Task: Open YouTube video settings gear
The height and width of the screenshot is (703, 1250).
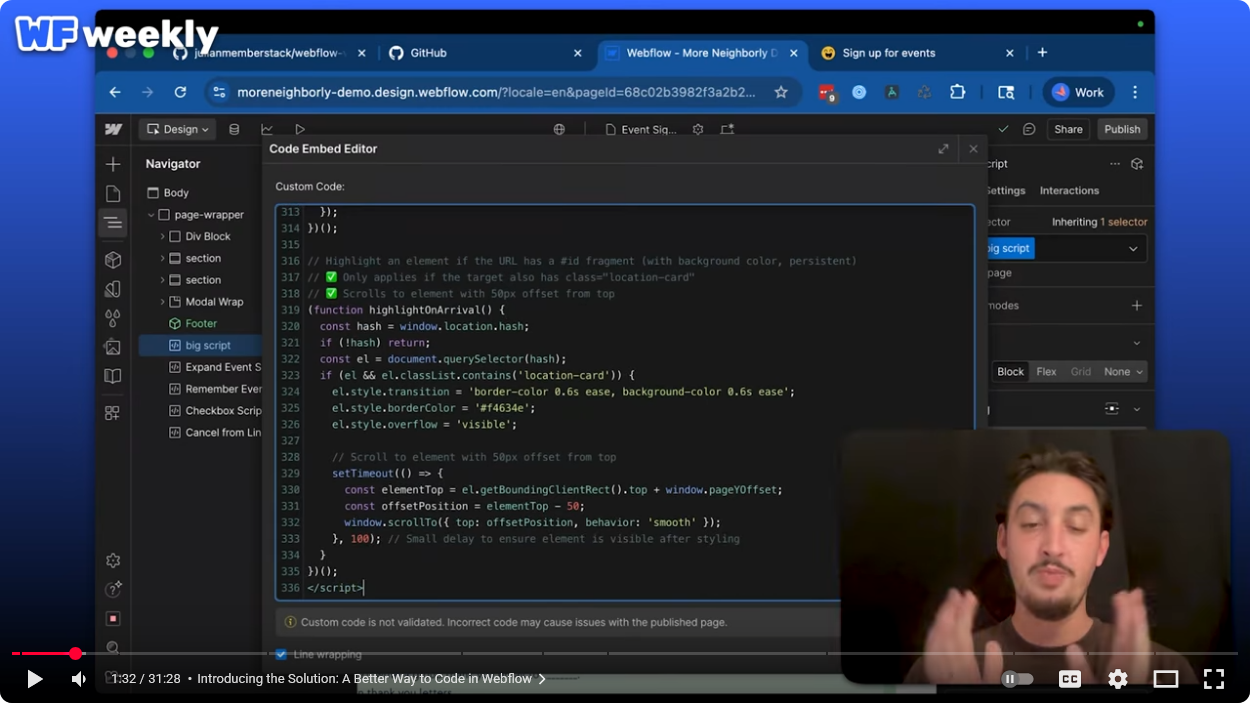Action: click(x=1118, y=679)
